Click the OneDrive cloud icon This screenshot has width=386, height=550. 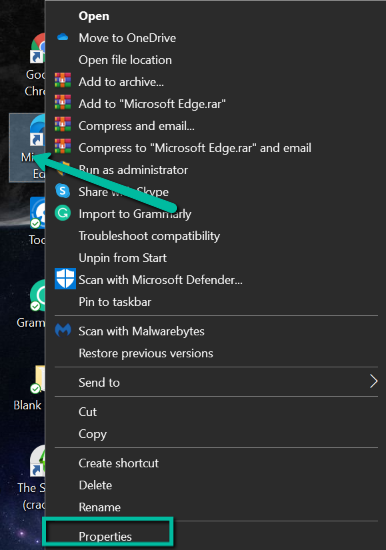[x=62, y=36]
